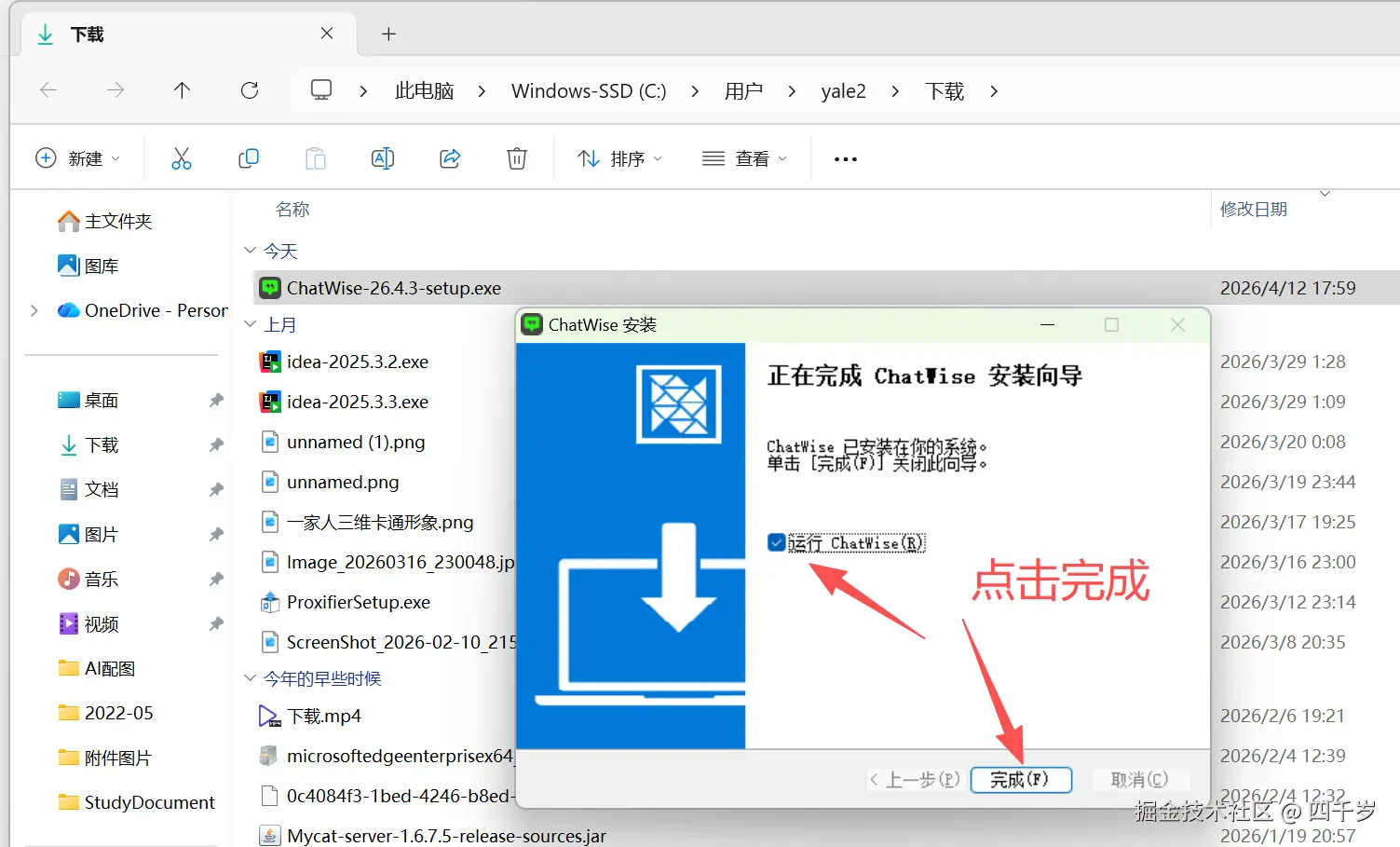Screen dimensions: 1400x847
Task: Click the chevron after yale2 in the address bar
Action: 895,91
